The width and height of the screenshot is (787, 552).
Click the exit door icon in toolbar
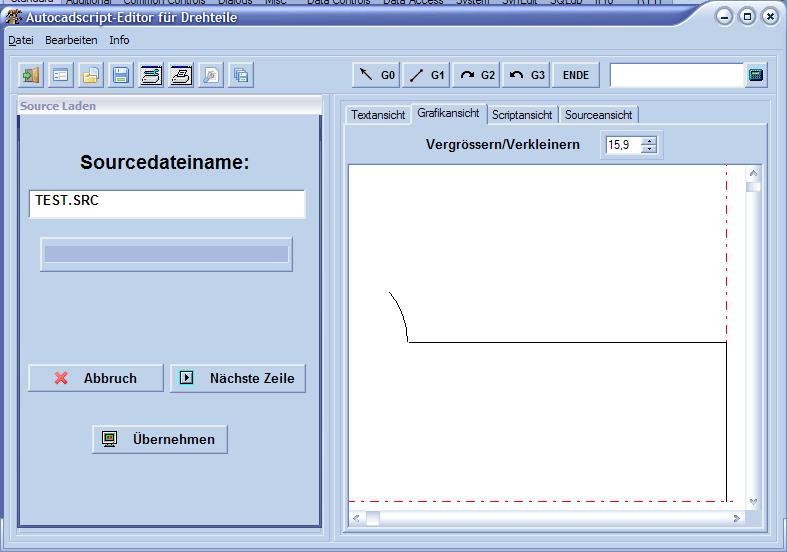[31, 75]
